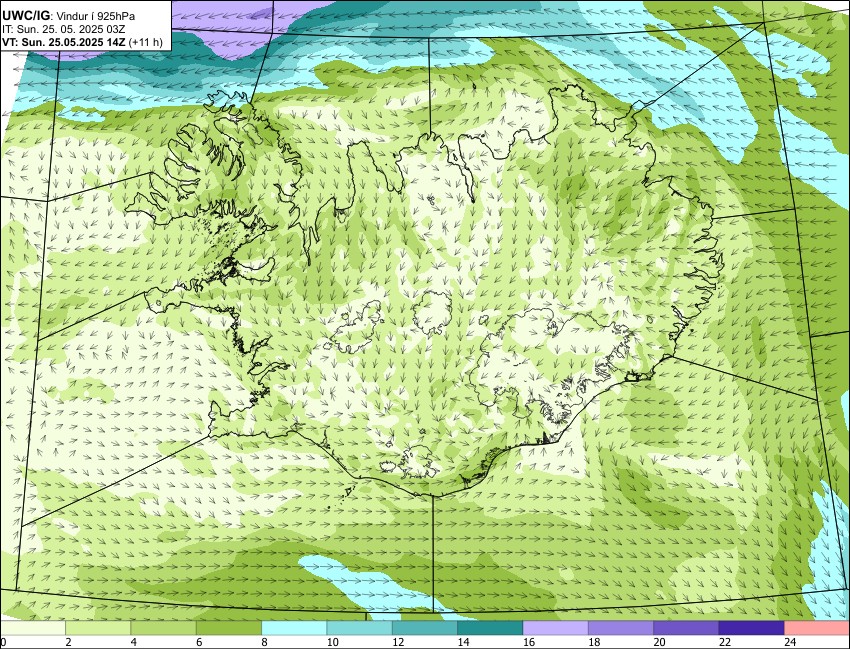The image size is (850, 649).
Task: Click the valid time 'VT: Sun. 25.05.2025 14Z'
Action: click(x=64, y=42)
